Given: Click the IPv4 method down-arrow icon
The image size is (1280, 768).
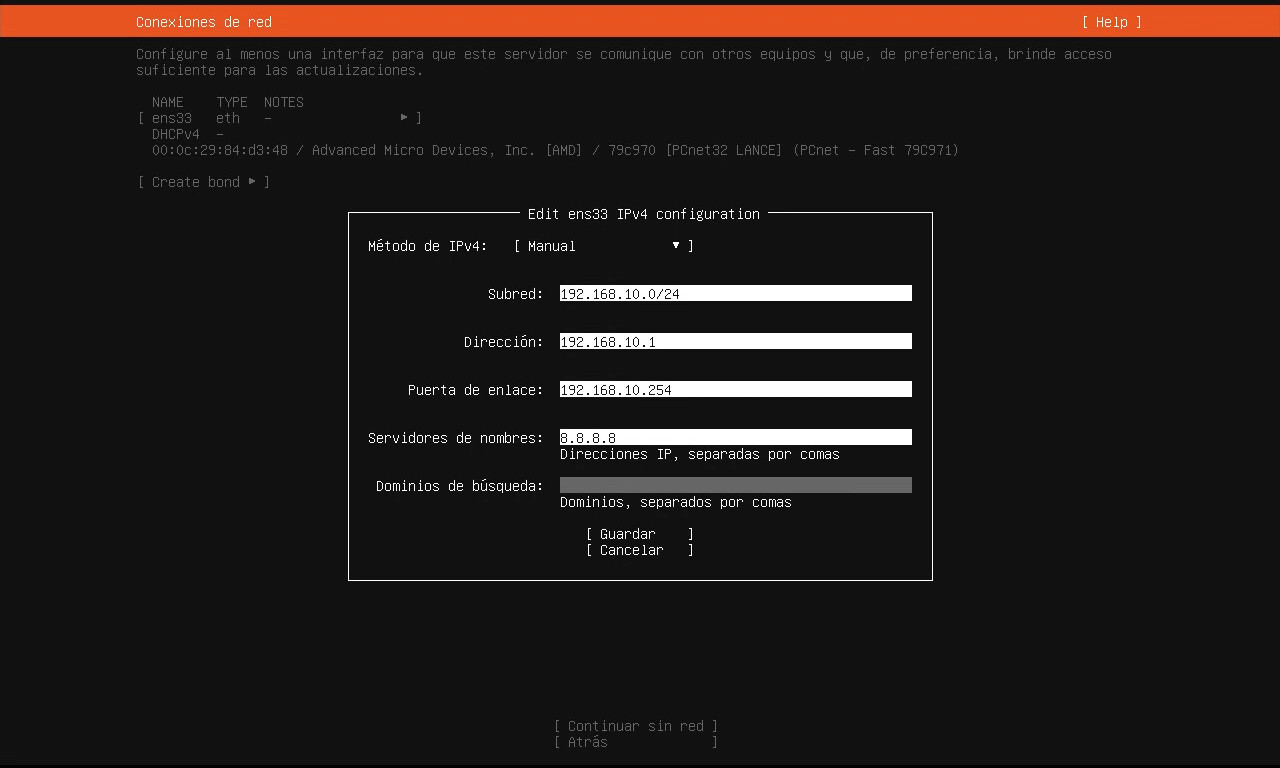Looking at the screenshot, I should [x=676, y=246].
